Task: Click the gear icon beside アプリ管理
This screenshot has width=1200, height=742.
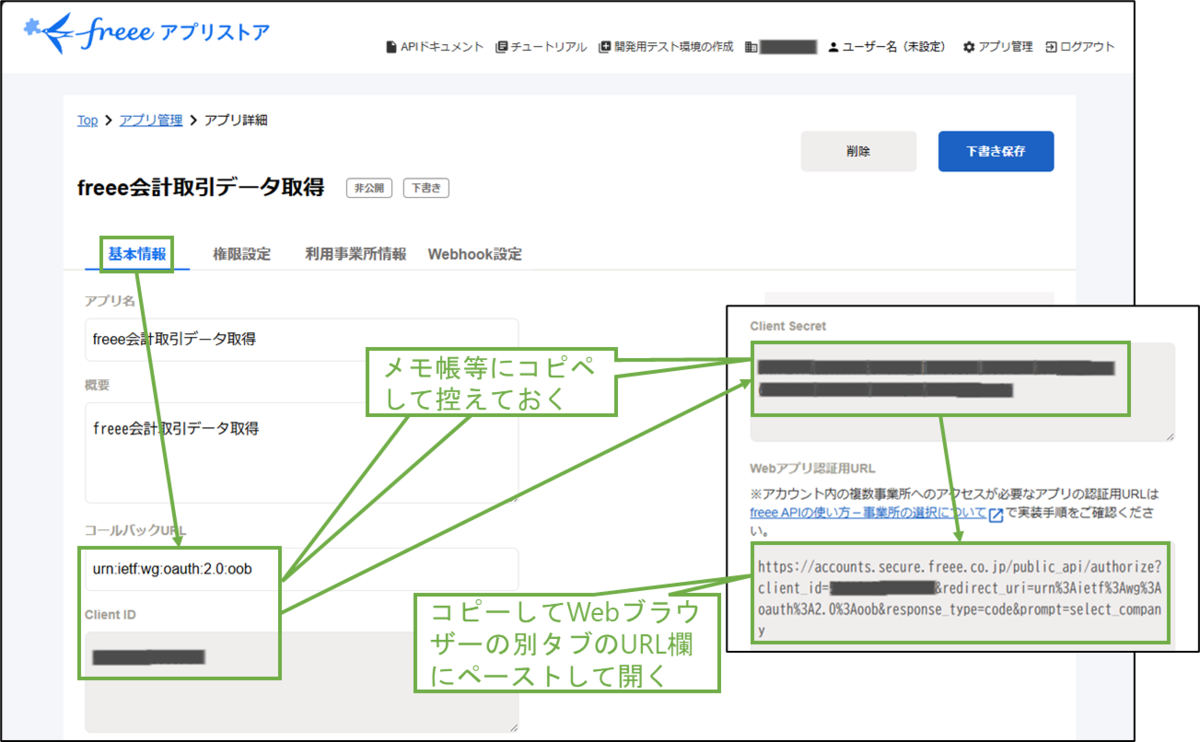Action: (x=969, y=47)
